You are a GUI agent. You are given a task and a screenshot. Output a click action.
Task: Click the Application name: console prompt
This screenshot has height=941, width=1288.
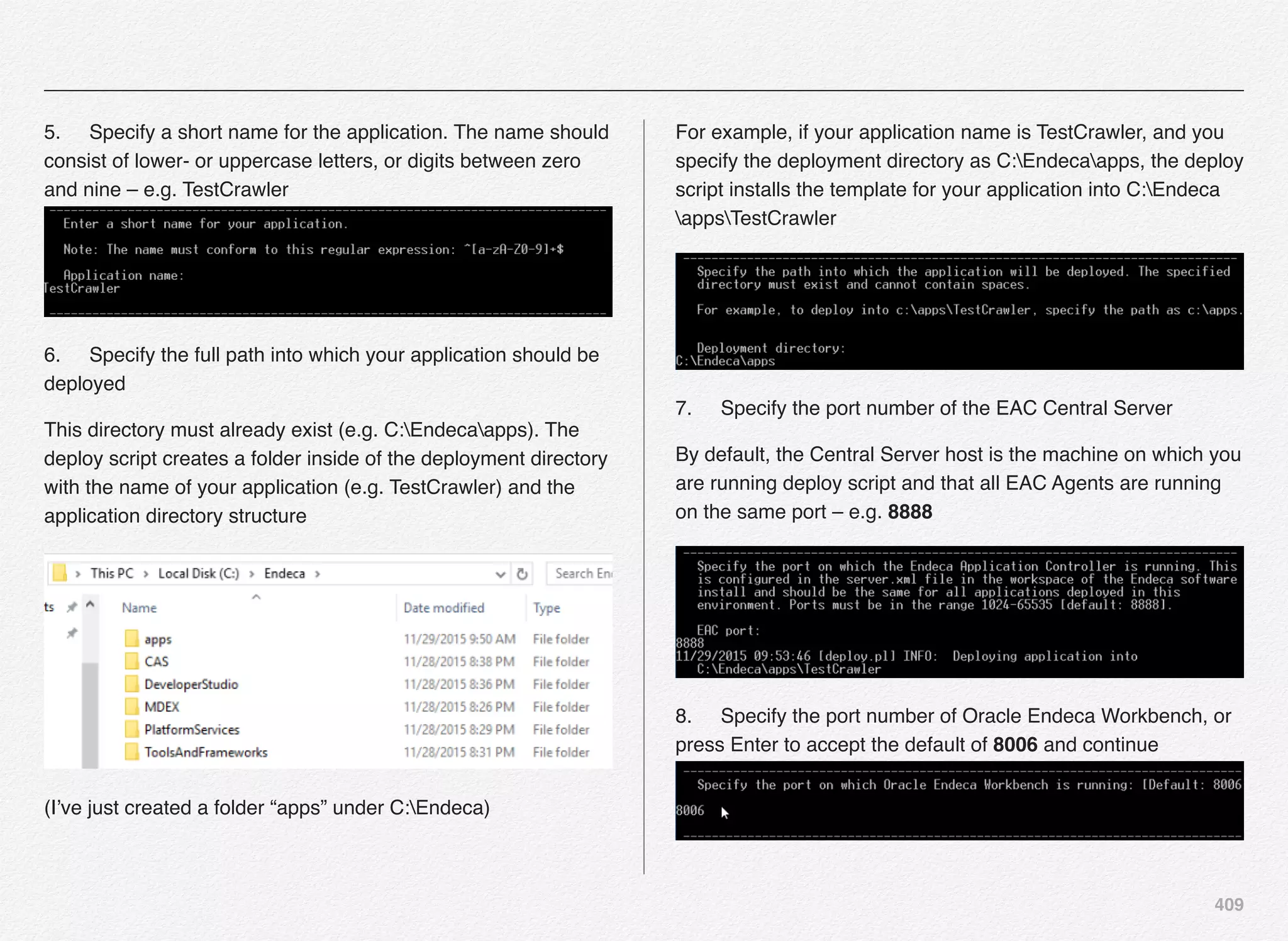123,276
